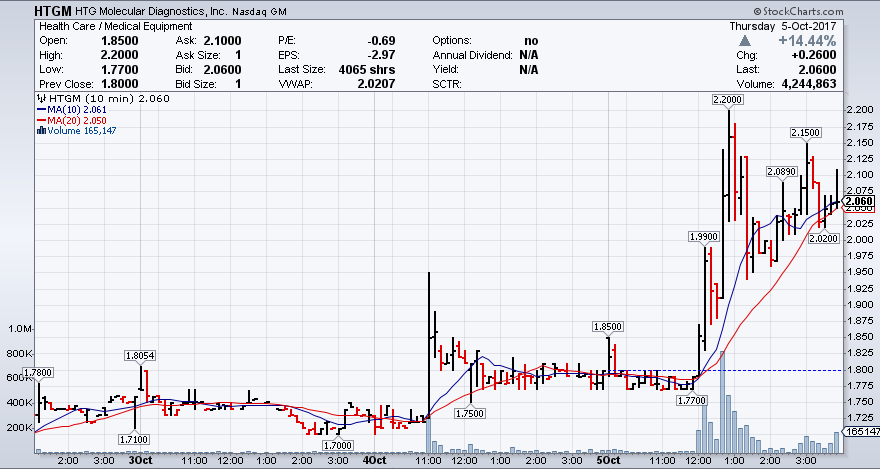
Task: Click the HTGM price bar legend icon
Action: (x=39, y=99)
